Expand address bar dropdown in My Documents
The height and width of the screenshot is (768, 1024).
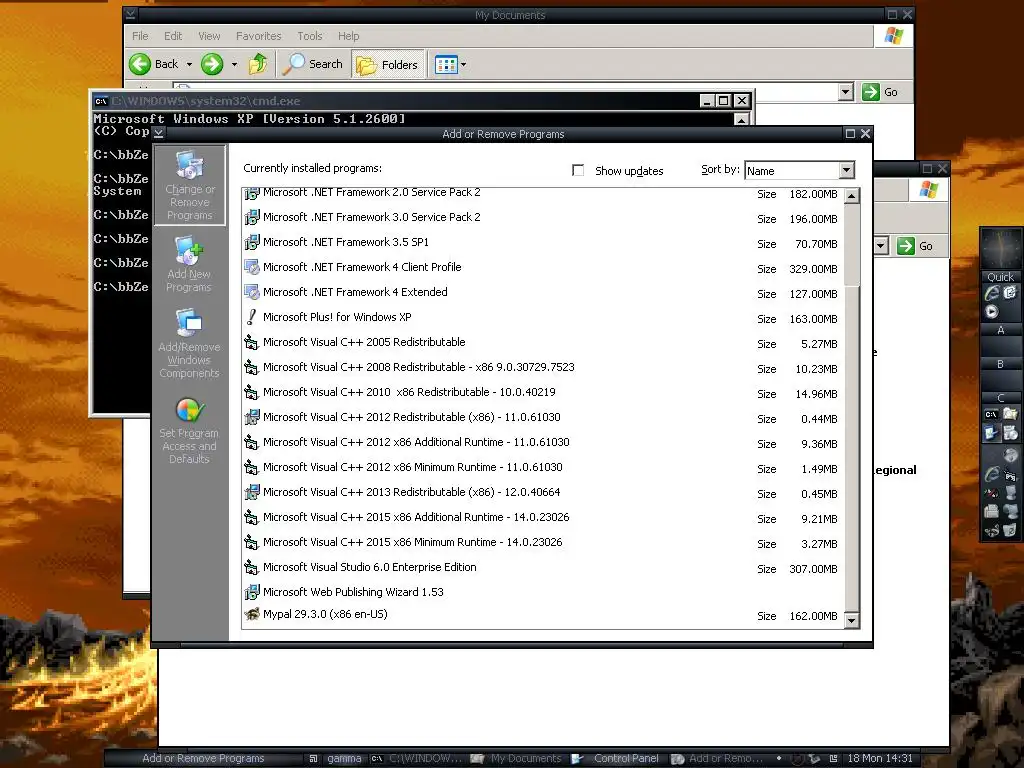click(846, 92)
